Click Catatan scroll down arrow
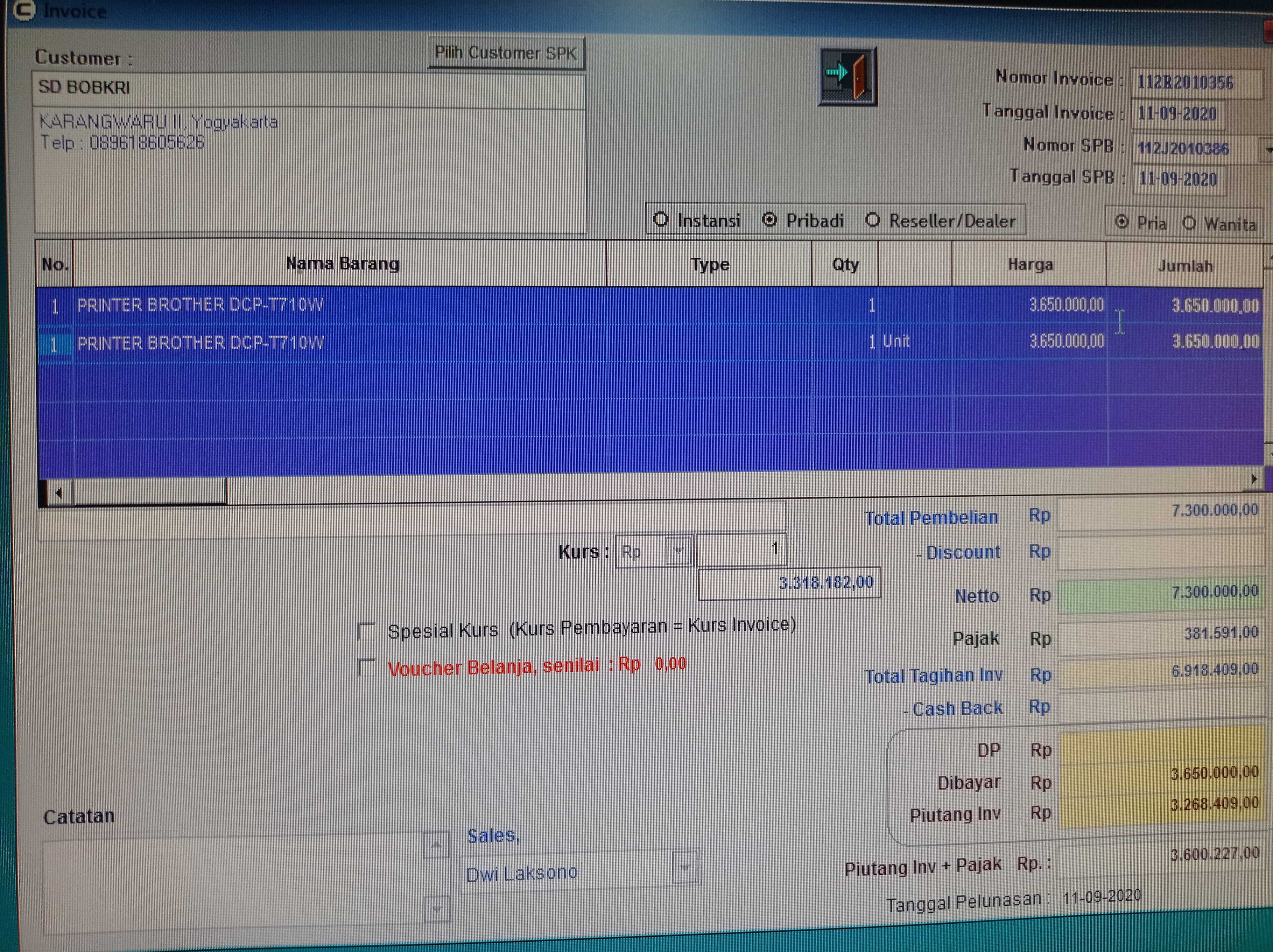 pyautogui.click(x=437, y=909)
